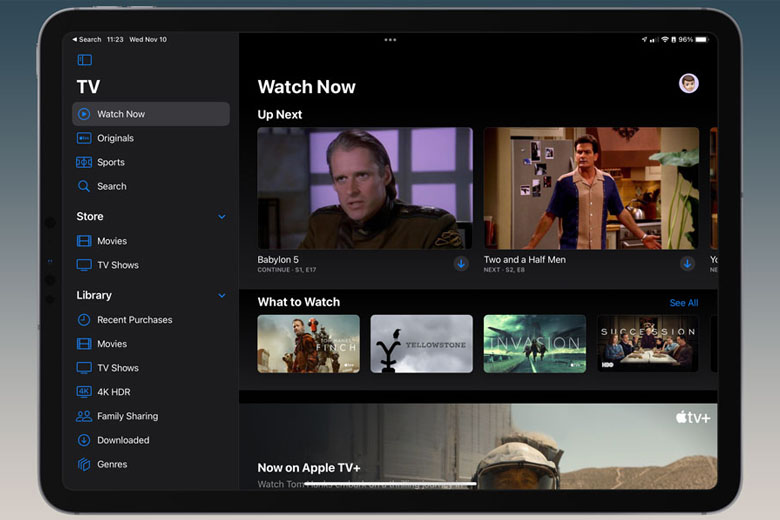Click the Watch Now play icon

point(84,114)
